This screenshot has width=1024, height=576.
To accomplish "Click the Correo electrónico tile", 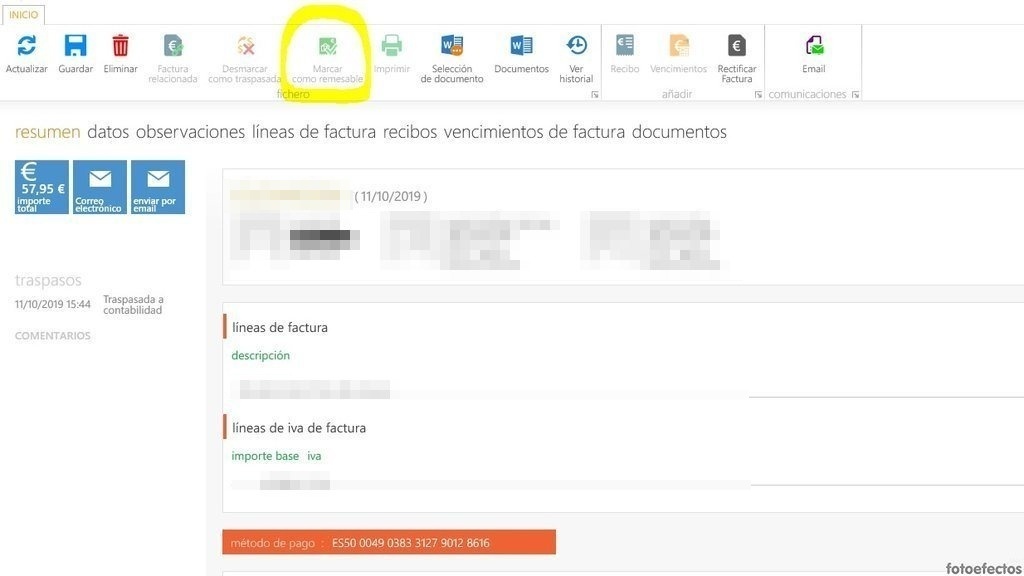I will [99, 187].
